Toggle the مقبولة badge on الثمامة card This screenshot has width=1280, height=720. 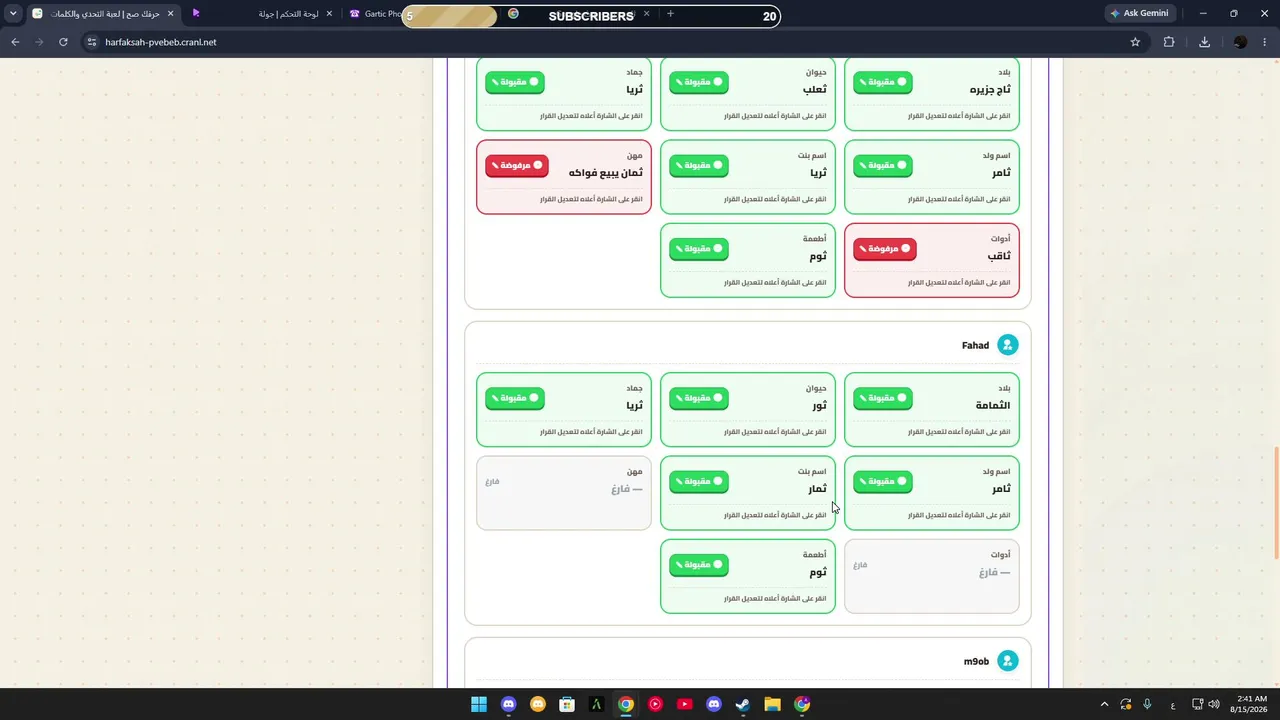(x=883, y=398)
